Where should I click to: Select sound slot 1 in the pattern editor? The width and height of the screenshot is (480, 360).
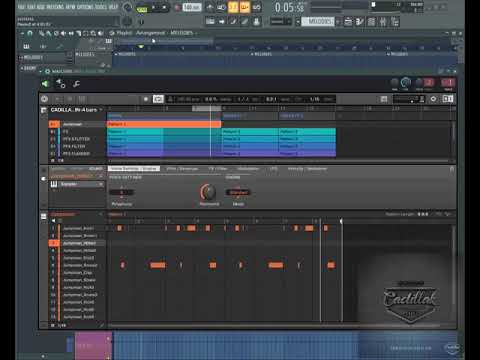pyautogui.click(x=77, y=228)
